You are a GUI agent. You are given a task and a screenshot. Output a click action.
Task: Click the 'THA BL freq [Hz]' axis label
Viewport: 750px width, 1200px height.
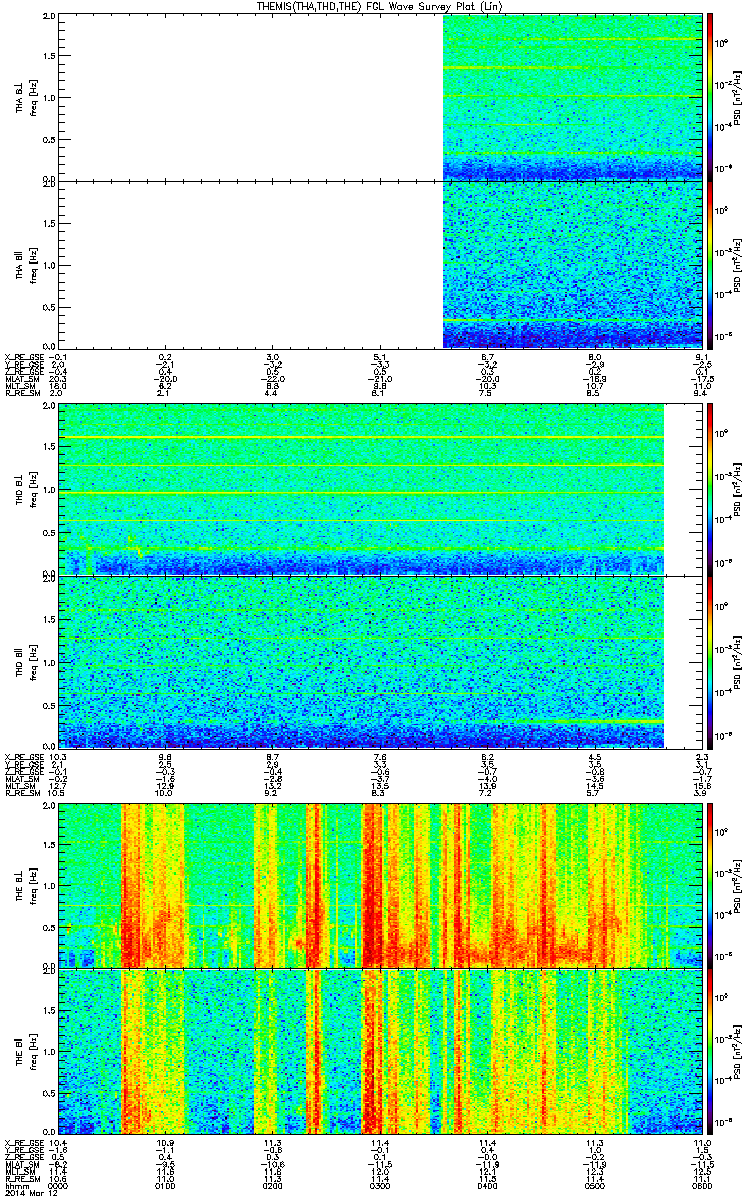click(25, 97)
